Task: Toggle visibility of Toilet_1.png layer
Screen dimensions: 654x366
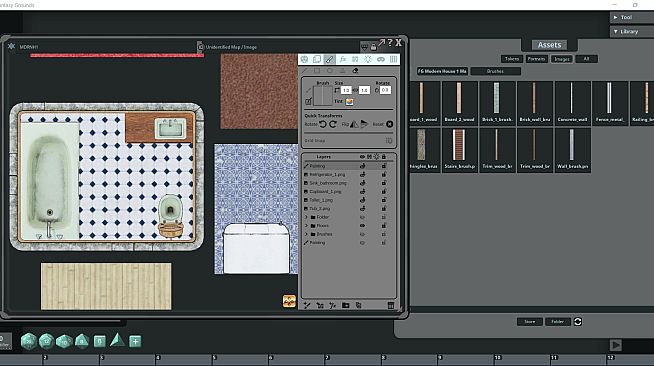Action: point(363,200)
